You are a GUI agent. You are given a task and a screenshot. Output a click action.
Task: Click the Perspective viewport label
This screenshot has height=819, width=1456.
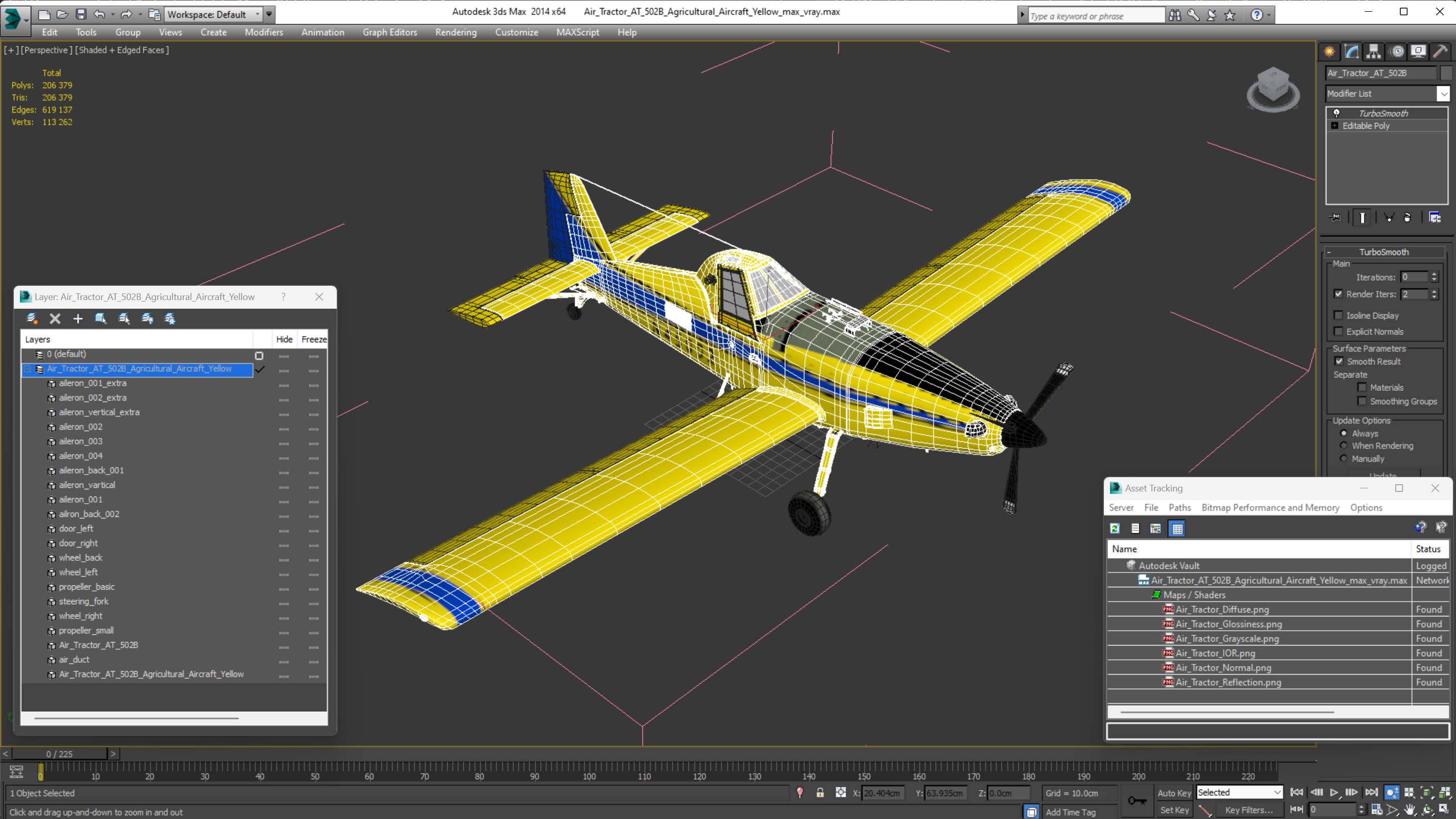click(x=46, y=49)
